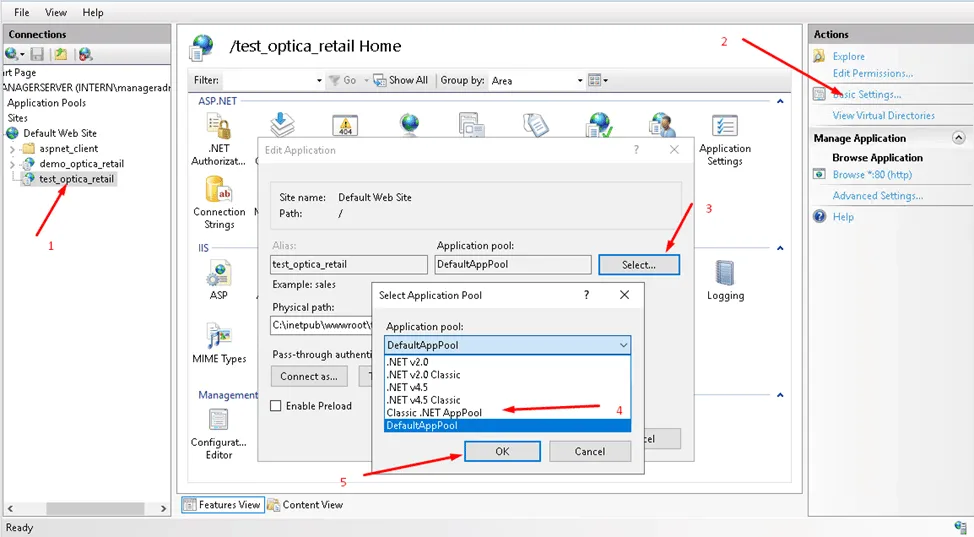This screenshot has width=974, height=537.
Task: Open the View menu
Action: pyautogui.click(x=56, y=12)
